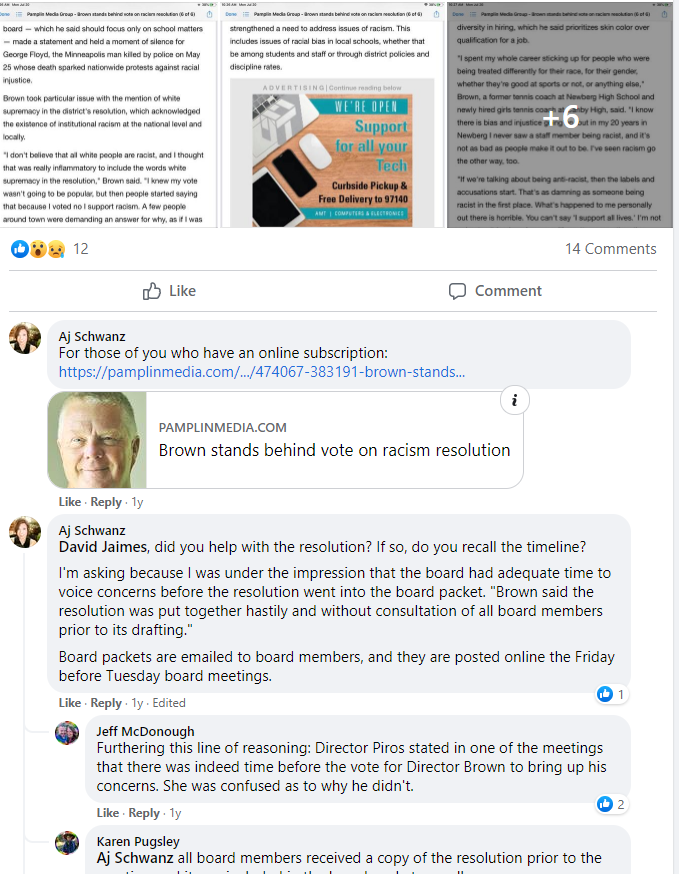Expand the 14 Comments list
679x874 pixels.
(610, 249)
